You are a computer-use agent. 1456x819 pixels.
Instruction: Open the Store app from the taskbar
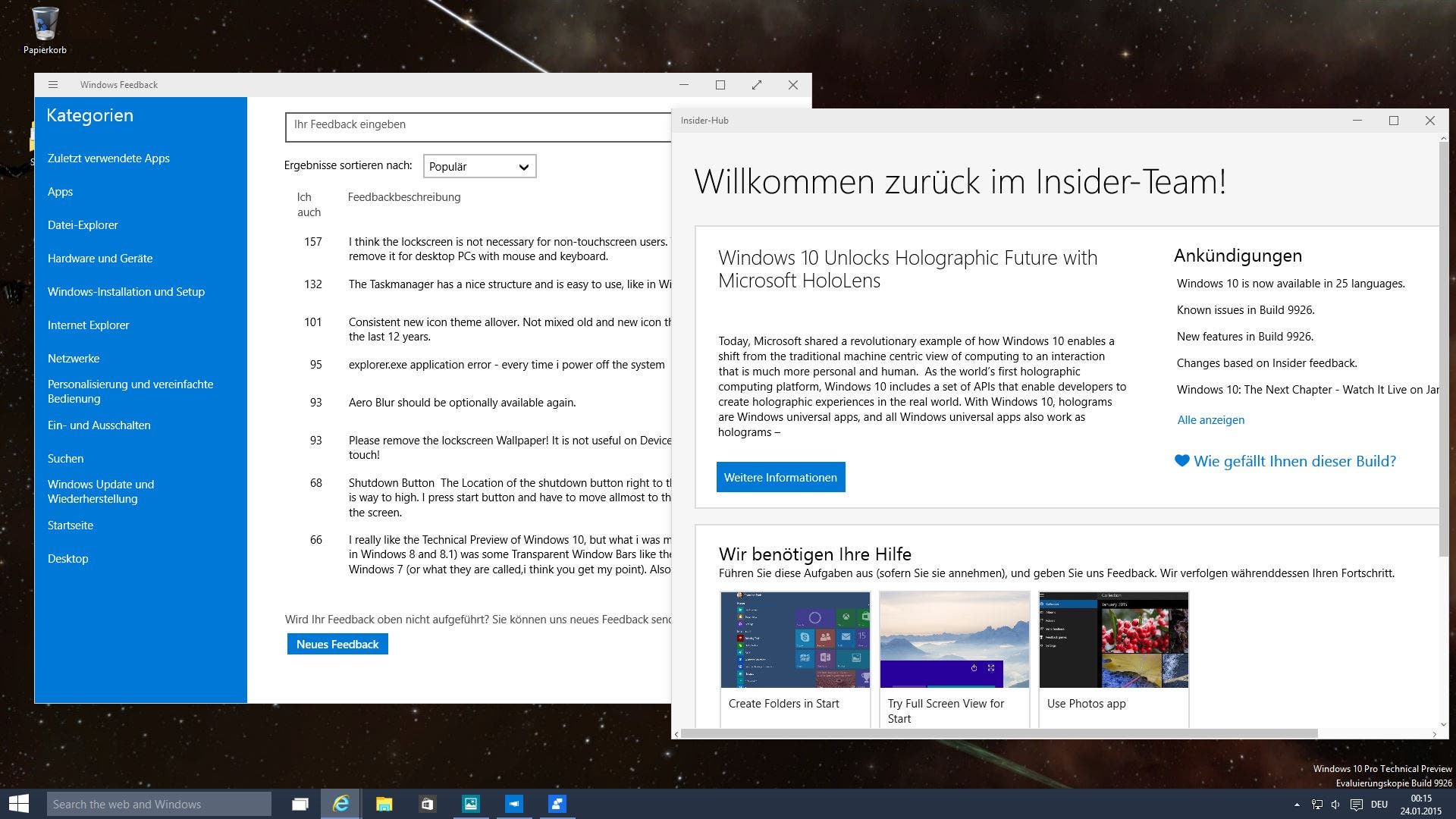pyautogui.click(x=427, y=804)
